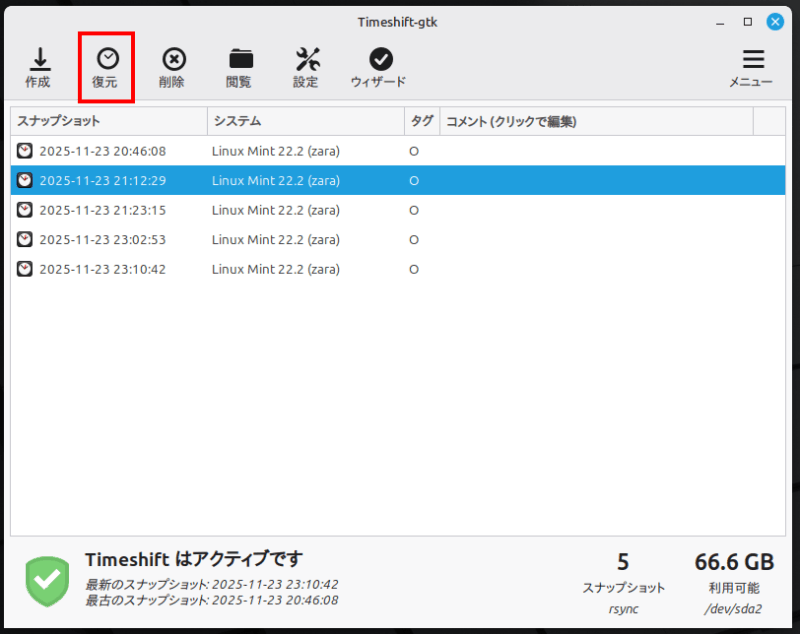Open 設定 (Settings) tools icon

click(306, 60)
